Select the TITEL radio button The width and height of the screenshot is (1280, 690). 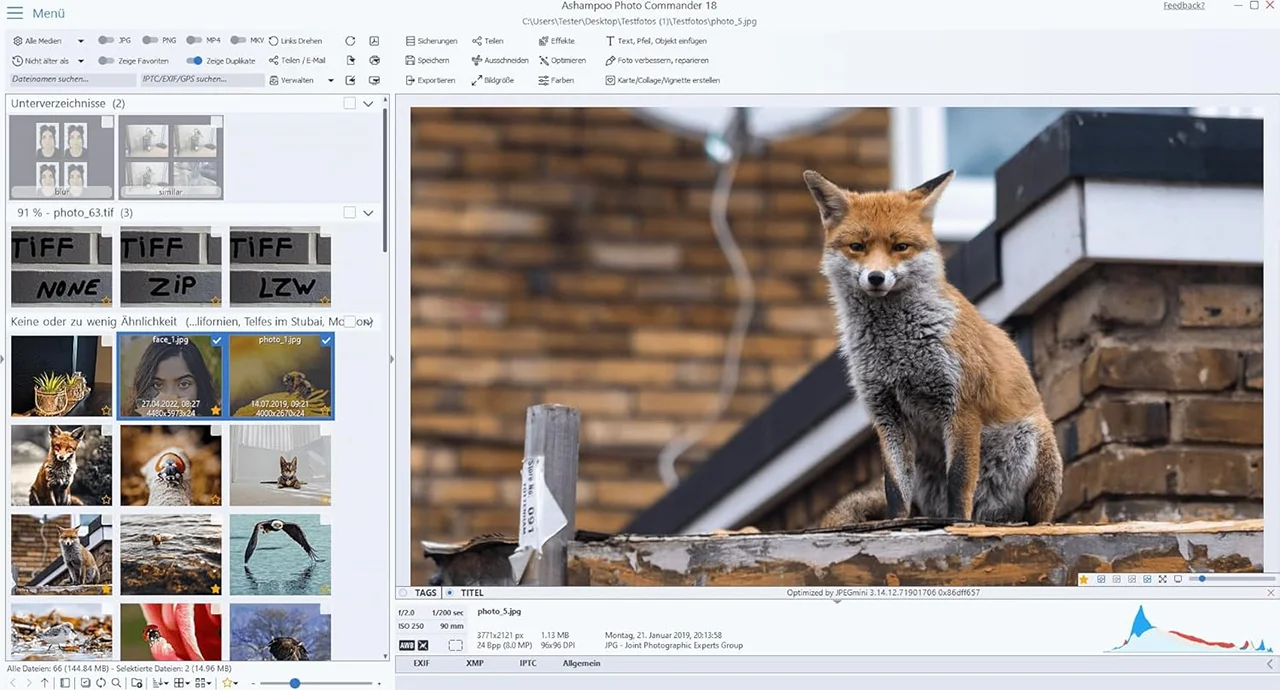[450, 593]
